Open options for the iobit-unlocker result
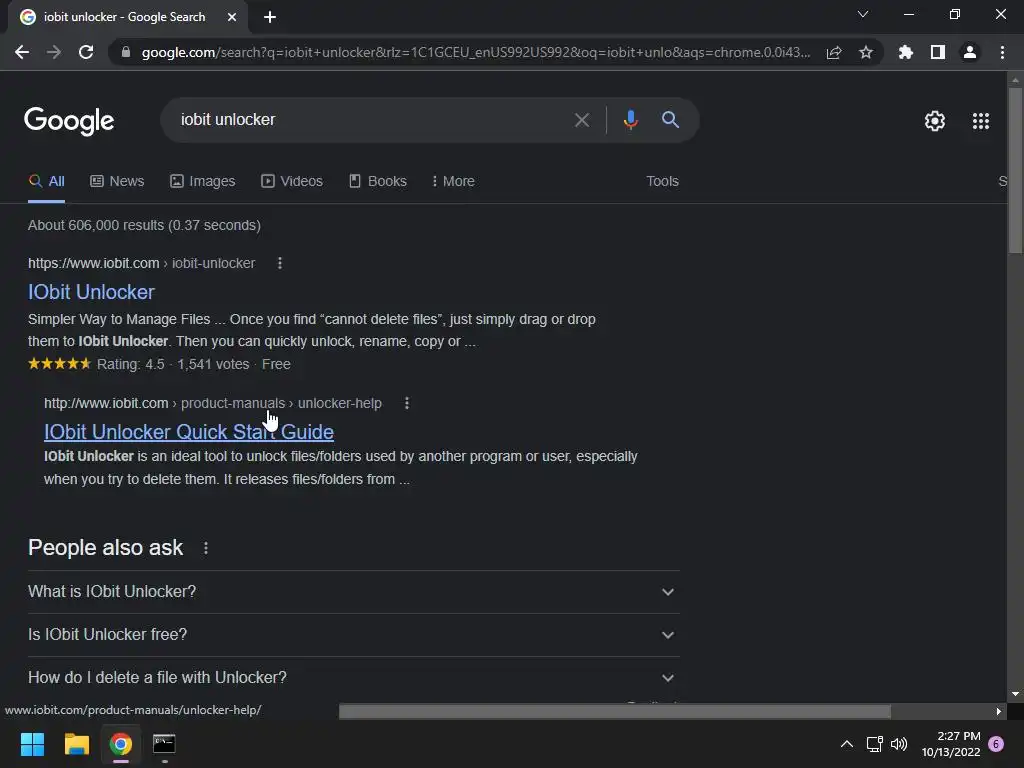The height and width of the screenshot is (768, 1024). coord(280,263)
